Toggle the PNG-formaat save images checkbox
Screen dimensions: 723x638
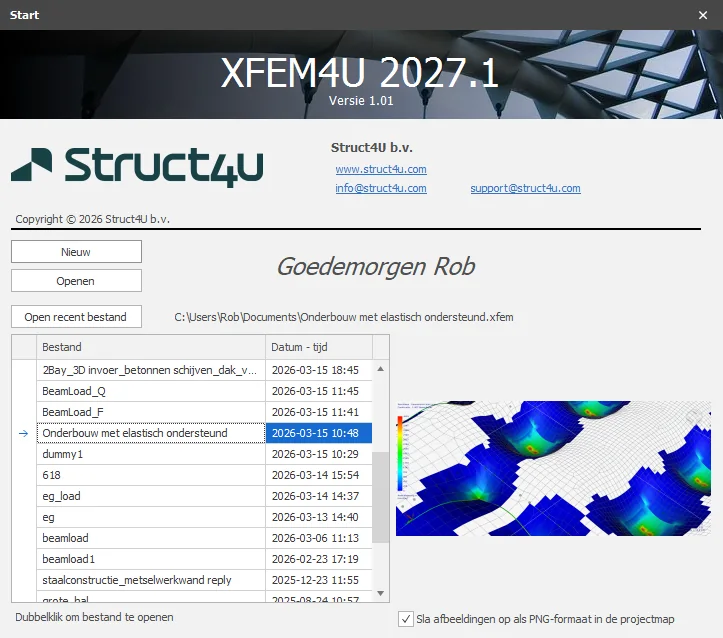[406, 619]
